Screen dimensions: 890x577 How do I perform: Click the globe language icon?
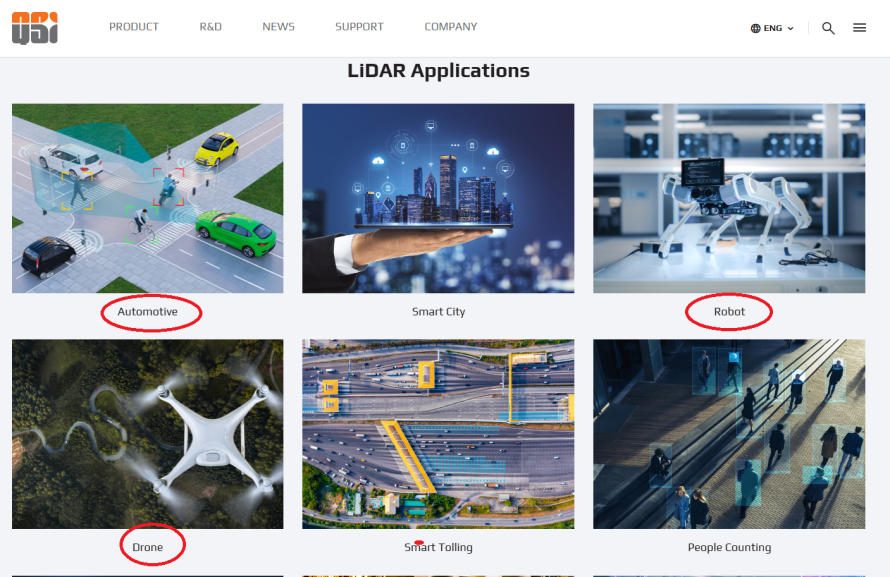point(756,28)
